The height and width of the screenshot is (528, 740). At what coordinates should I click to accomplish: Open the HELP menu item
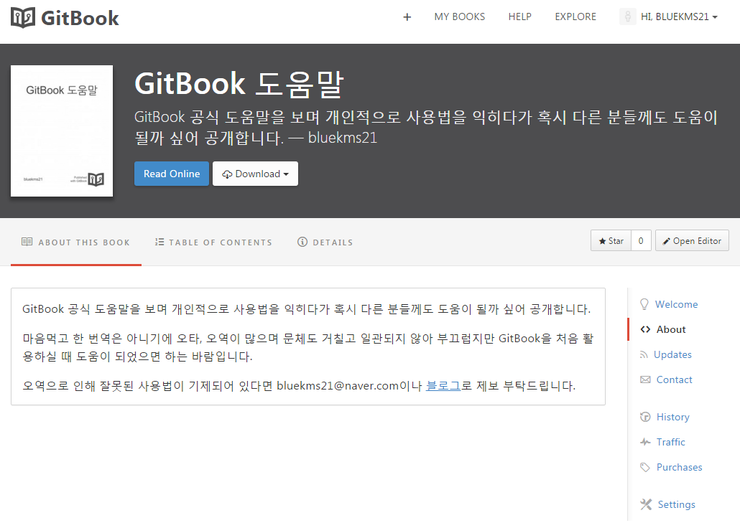pyautogui.click(x=520, y=17)
